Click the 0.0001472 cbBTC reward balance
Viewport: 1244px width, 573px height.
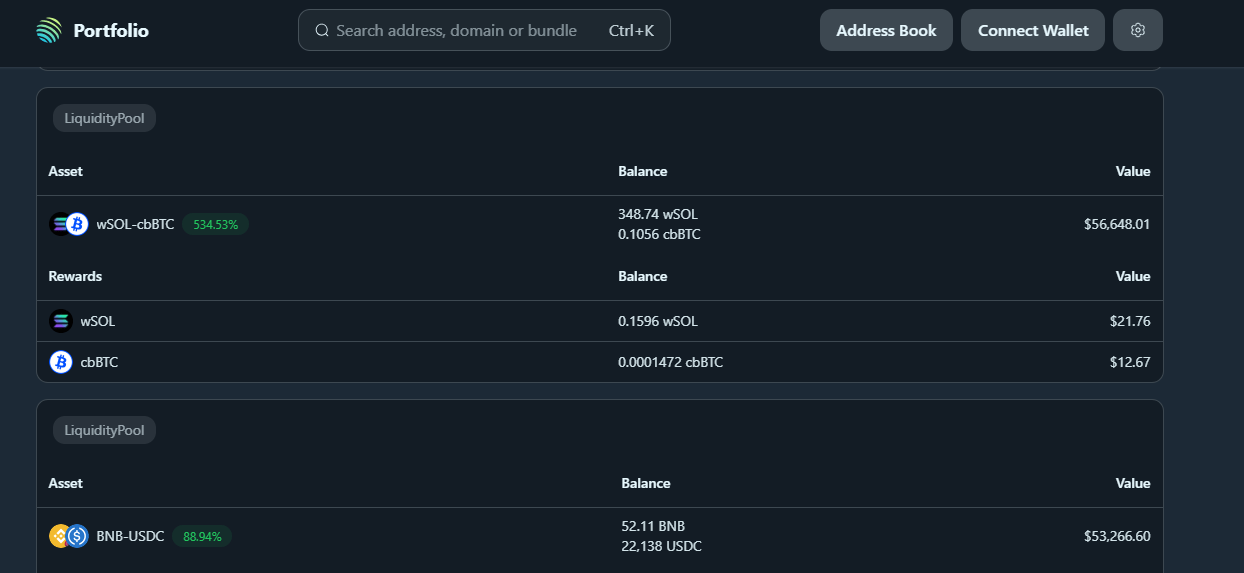[671, 362]
